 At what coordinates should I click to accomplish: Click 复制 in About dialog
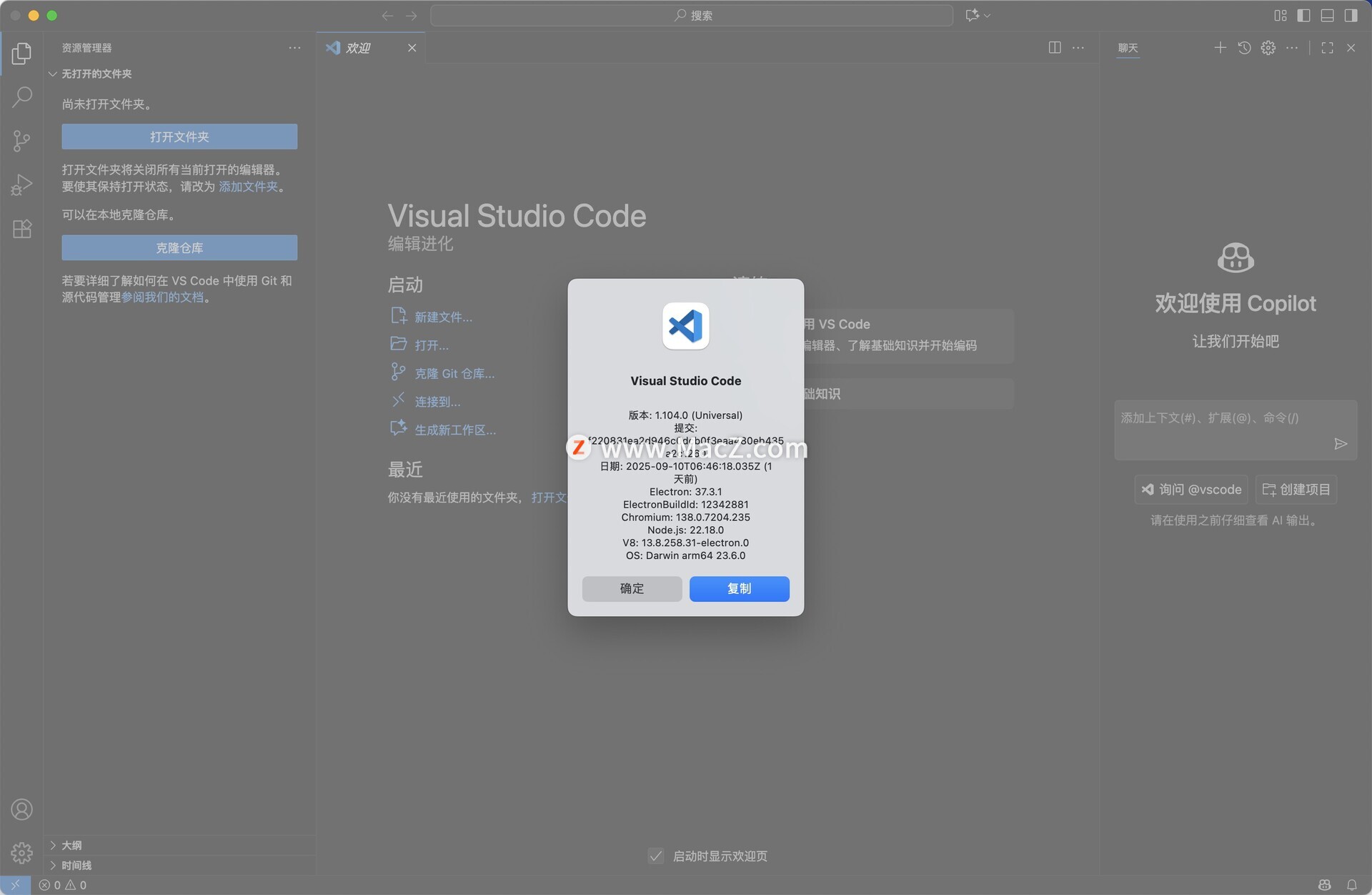(739, 588)
